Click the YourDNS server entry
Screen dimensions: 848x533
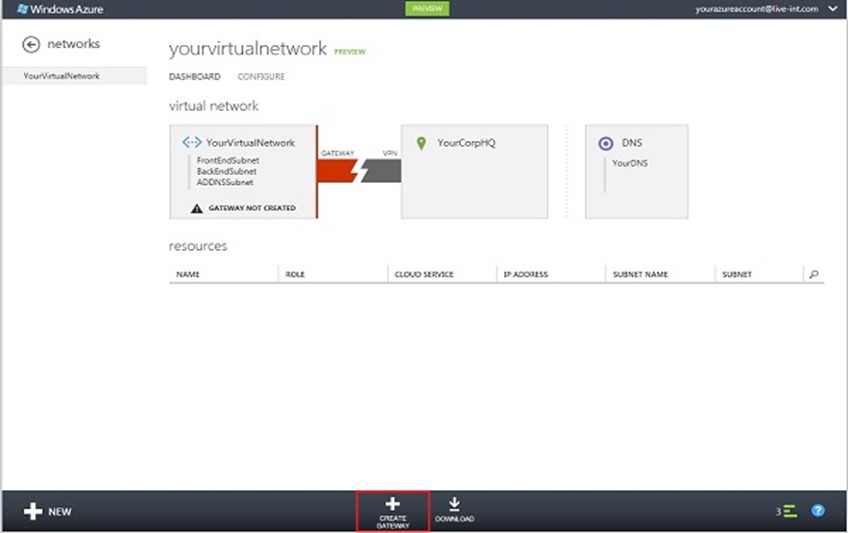click(630, 163)
